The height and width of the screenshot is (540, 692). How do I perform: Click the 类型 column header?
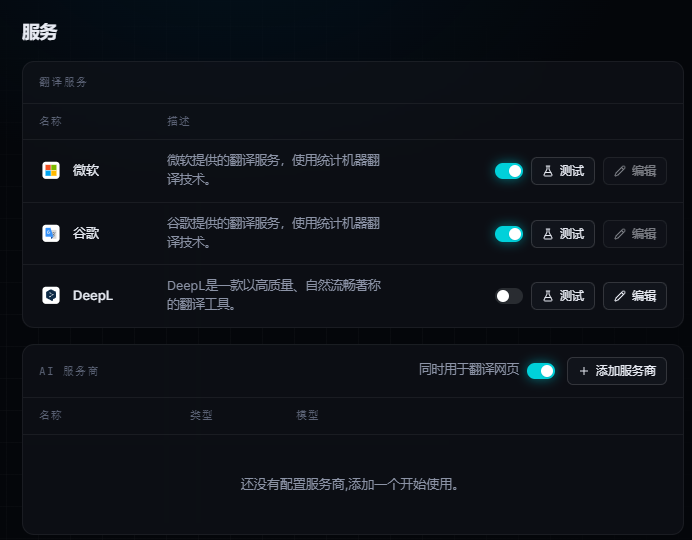click(201, 415)
